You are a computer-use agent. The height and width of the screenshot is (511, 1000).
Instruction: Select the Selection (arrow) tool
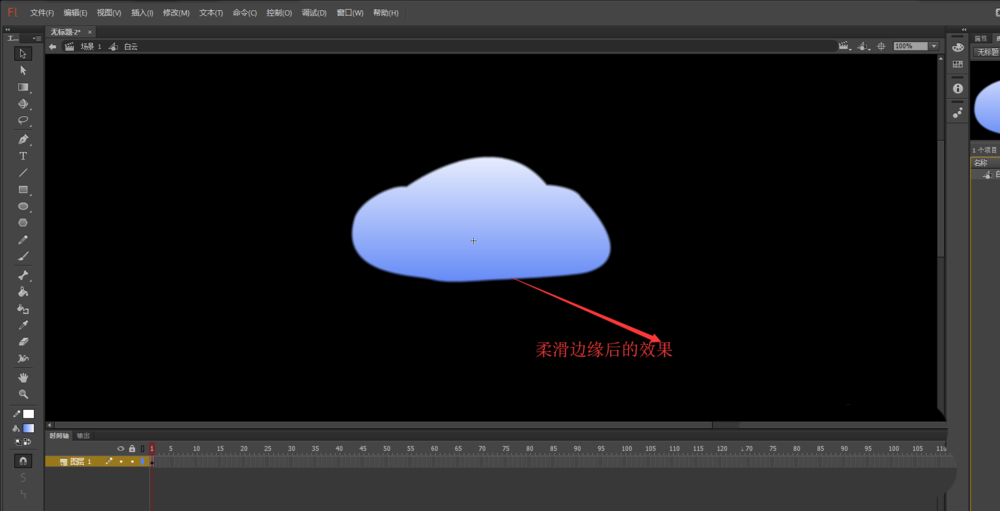[x=23, y=54]
